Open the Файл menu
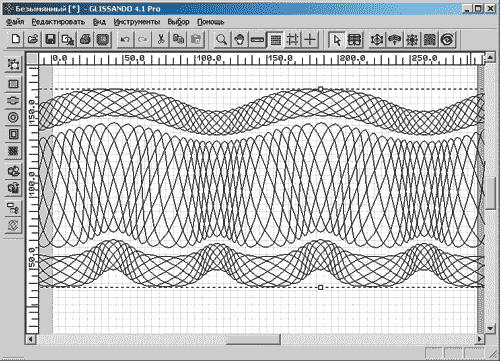 (15, 22)
